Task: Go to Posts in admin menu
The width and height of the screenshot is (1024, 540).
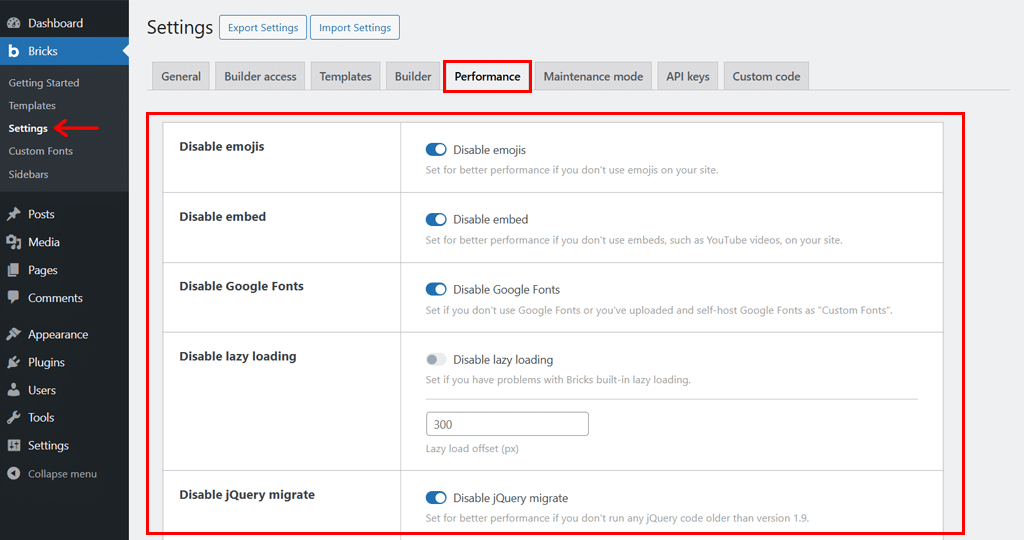Action: pos(64,214)
